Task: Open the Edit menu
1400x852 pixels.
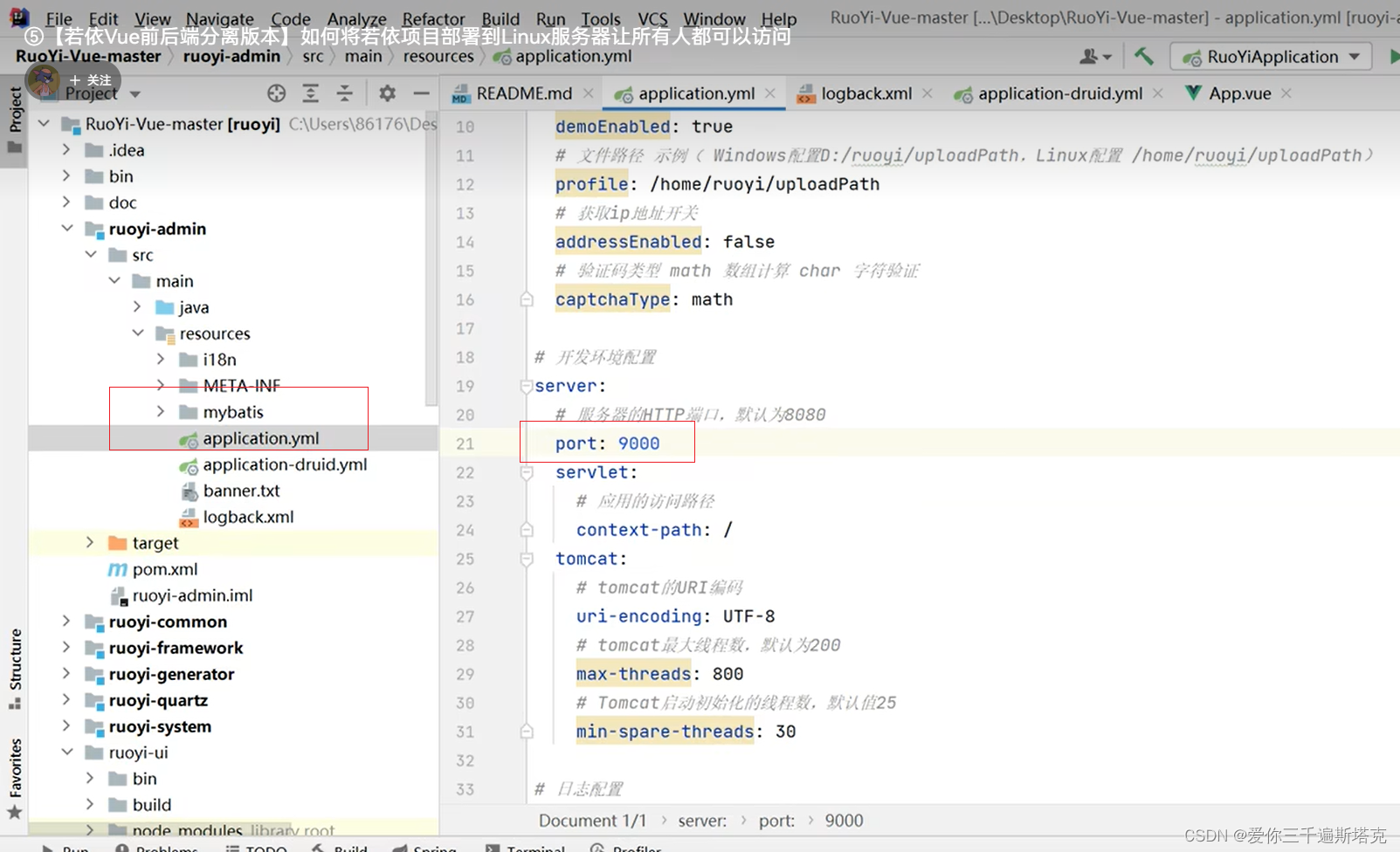Action: tap(103, 18)
